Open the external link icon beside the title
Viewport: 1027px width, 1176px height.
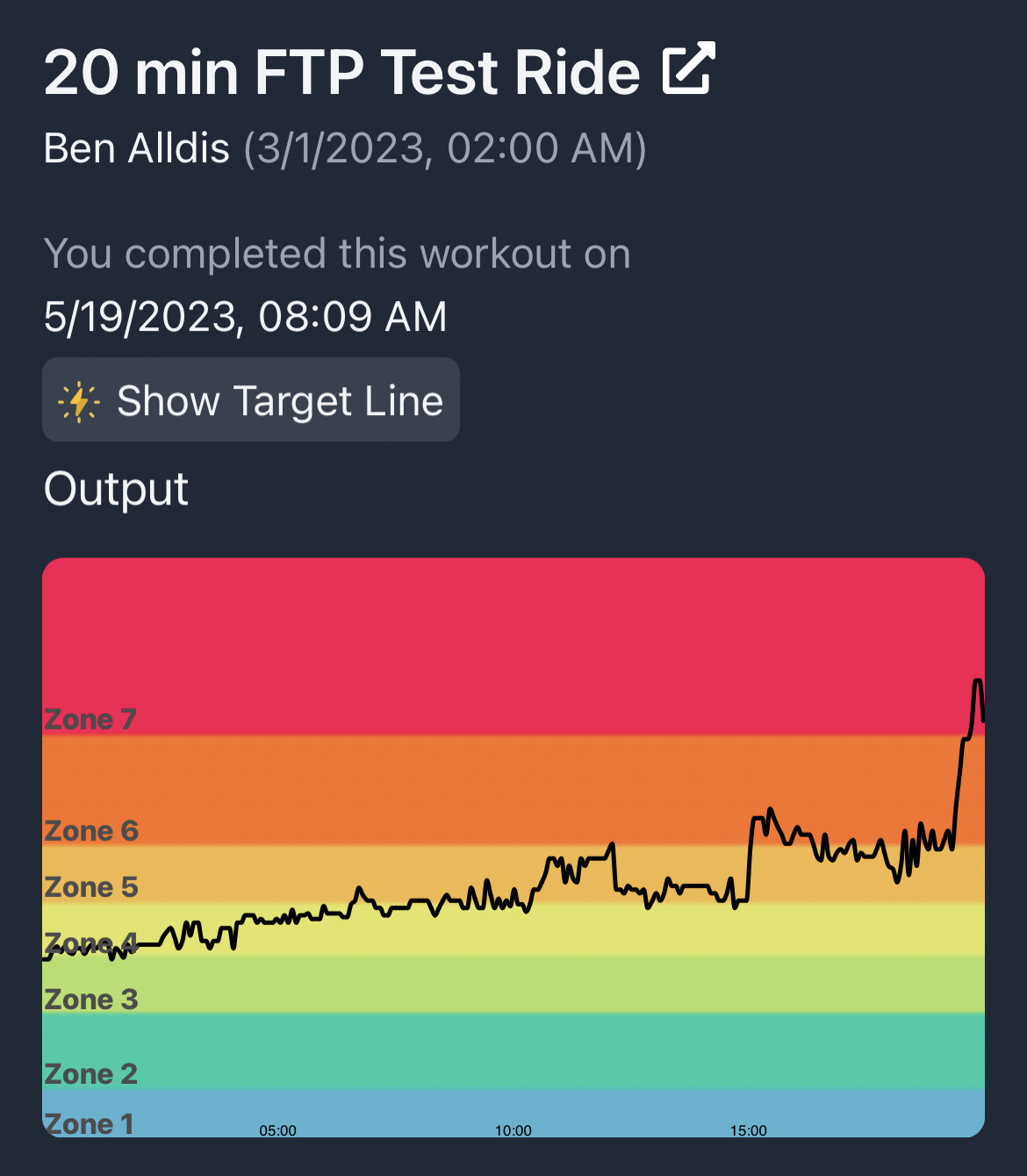(689, 68)
